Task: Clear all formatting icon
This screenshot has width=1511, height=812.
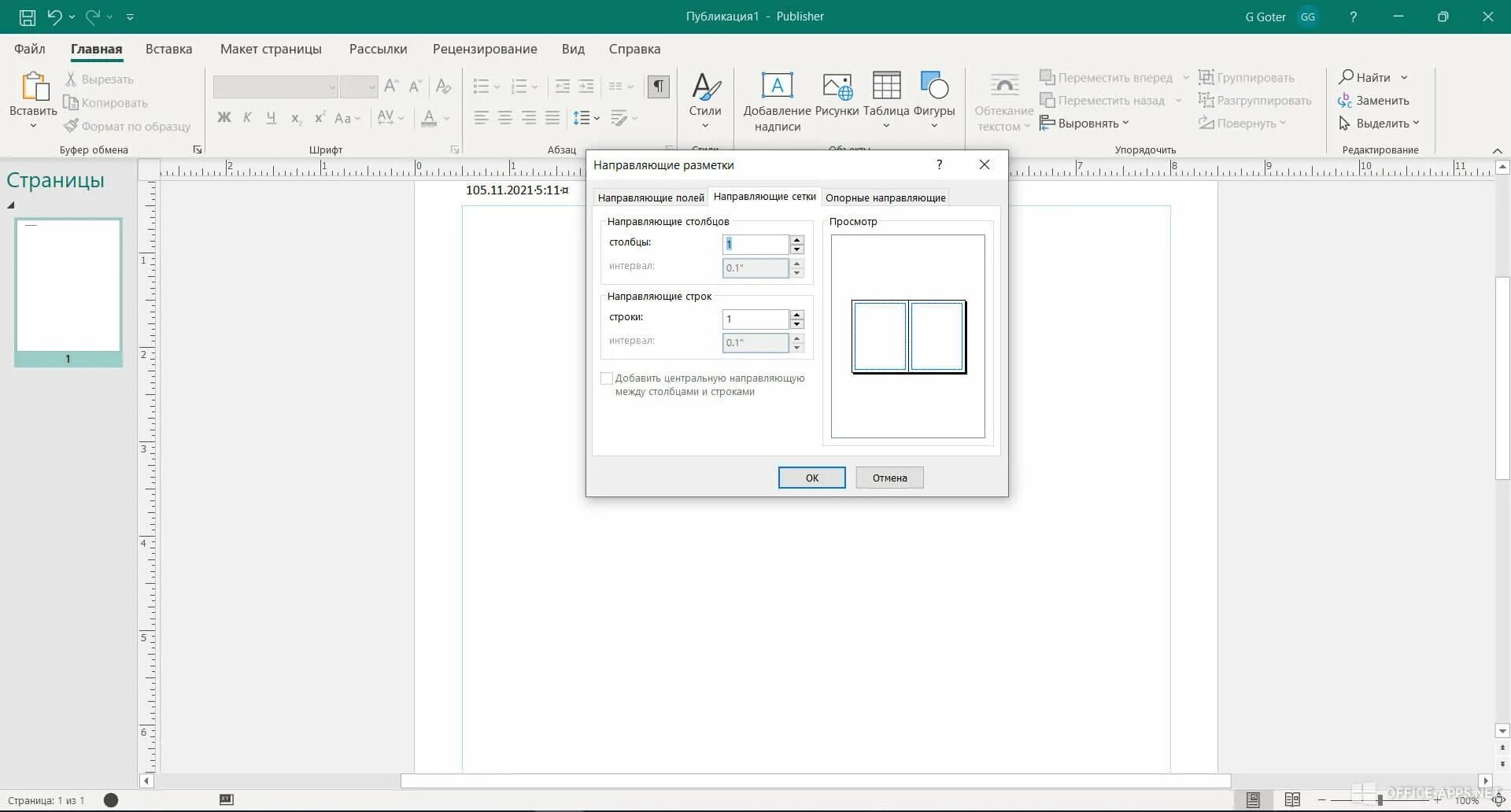Action: [444, 86]
